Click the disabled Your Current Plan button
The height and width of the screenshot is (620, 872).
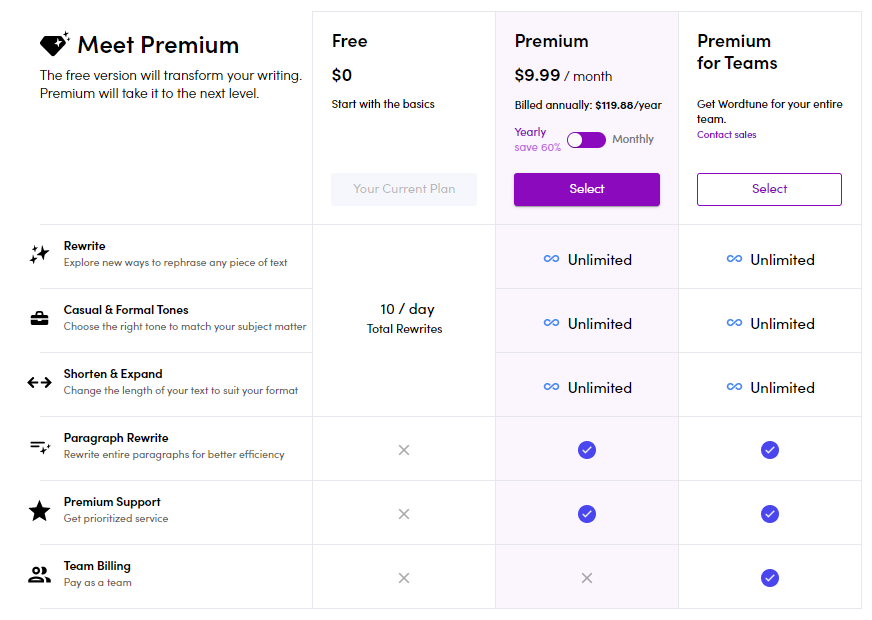404,189
